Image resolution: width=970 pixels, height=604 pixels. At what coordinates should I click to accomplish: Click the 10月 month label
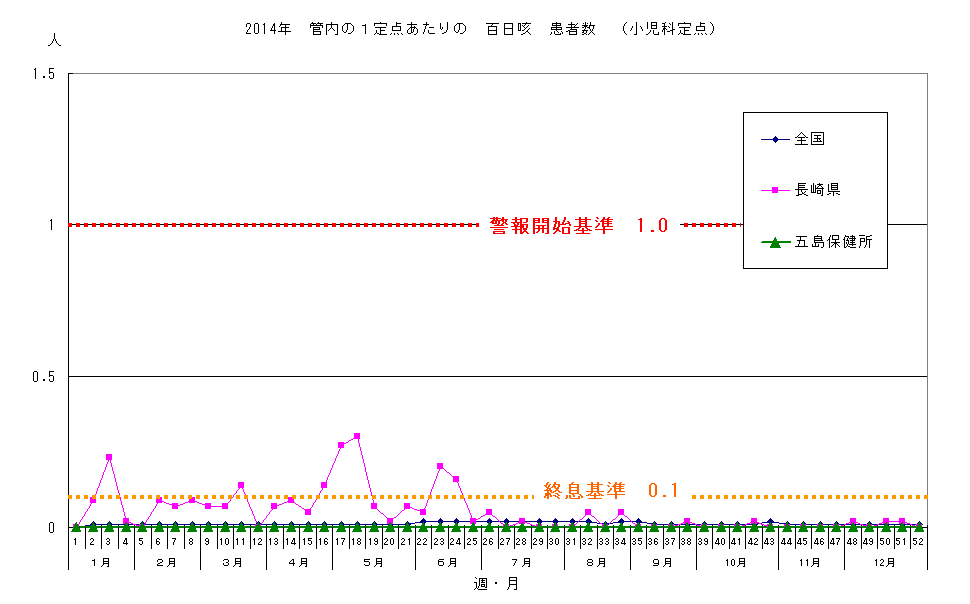(x=736, y=563)
